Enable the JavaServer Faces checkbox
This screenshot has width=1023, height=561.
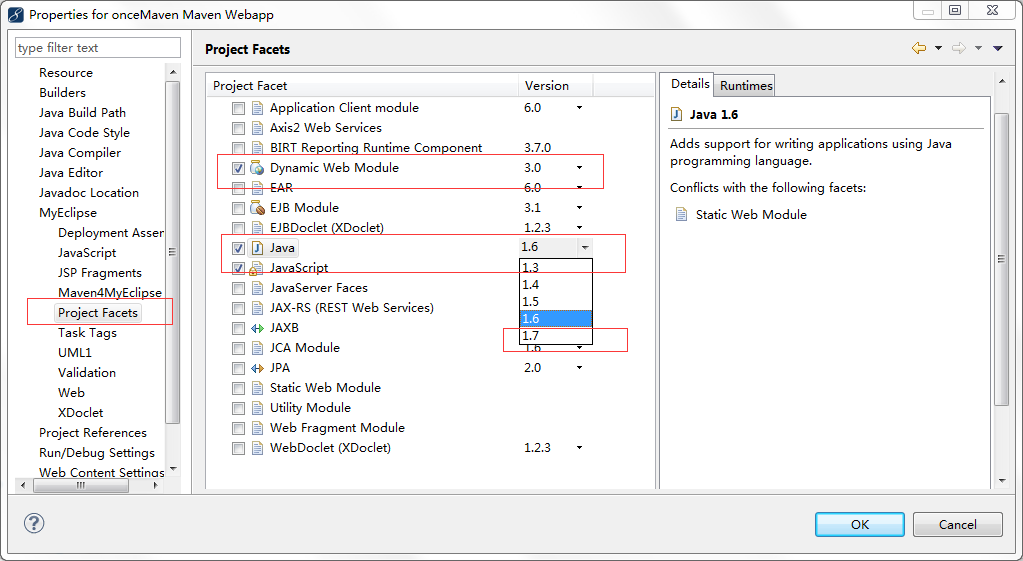(238, 288)
